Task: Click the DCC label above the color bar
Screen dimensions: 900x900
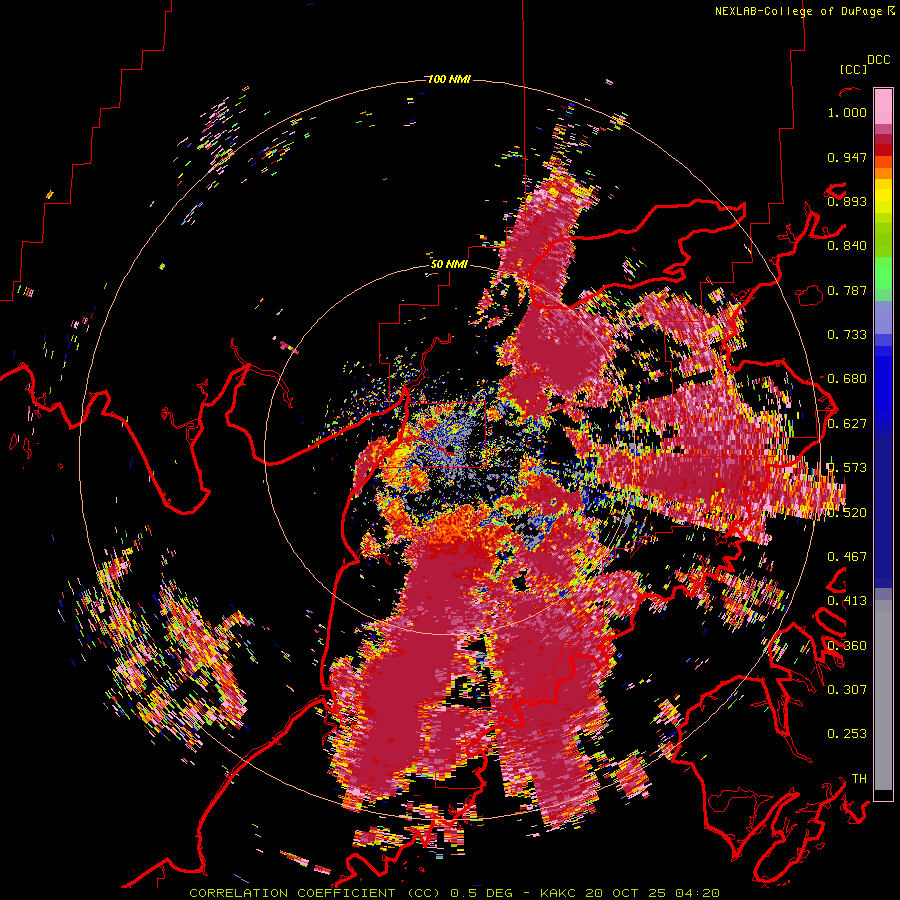Action: [x=878, y=60]
